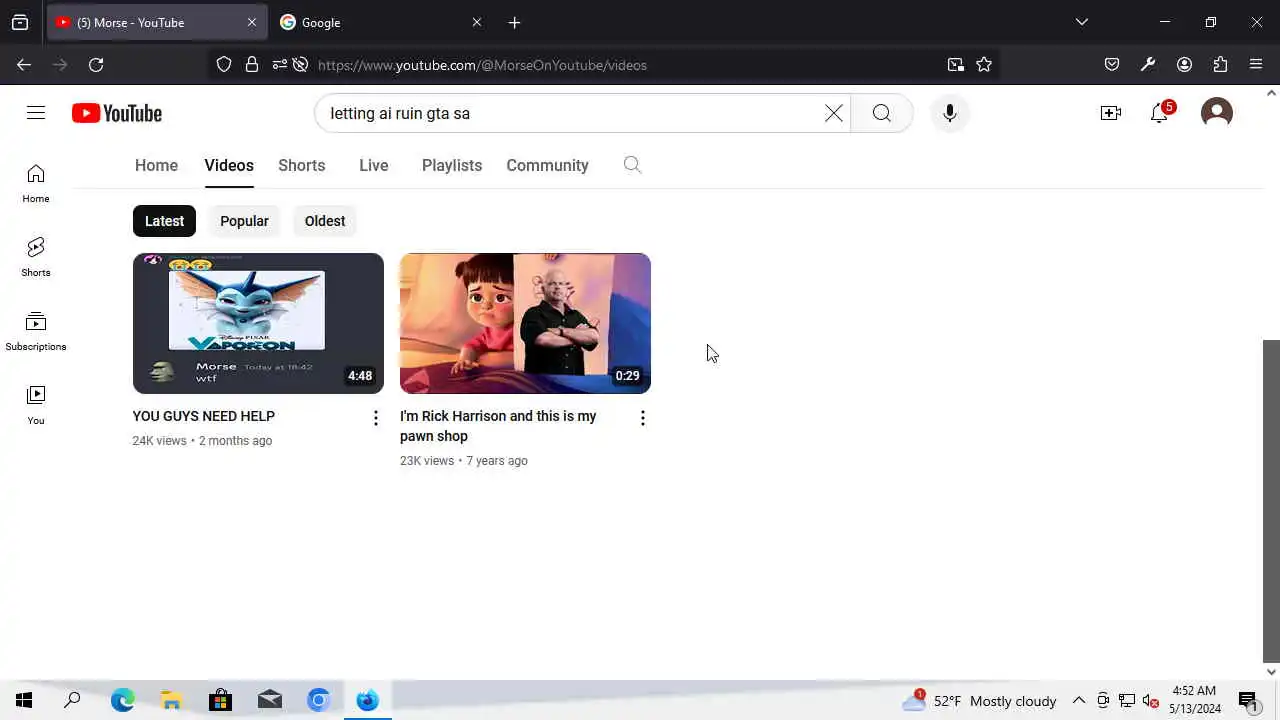The width and height of the screenshot is (1280, 720).
Task: Bookmark this page with the star icon
Action: [x=984, y=65]
